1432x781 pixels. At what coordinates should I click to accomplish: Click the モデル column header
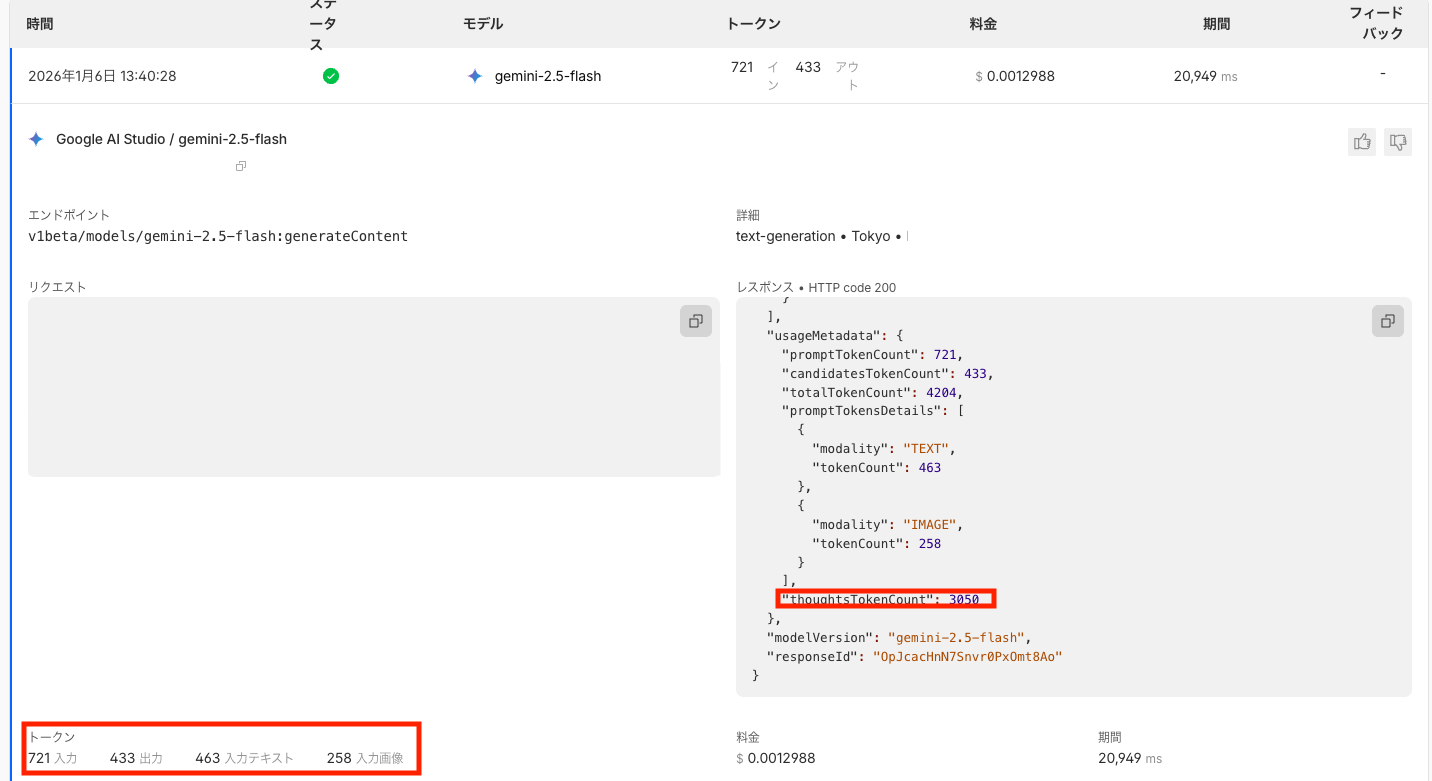coord(483,24)
